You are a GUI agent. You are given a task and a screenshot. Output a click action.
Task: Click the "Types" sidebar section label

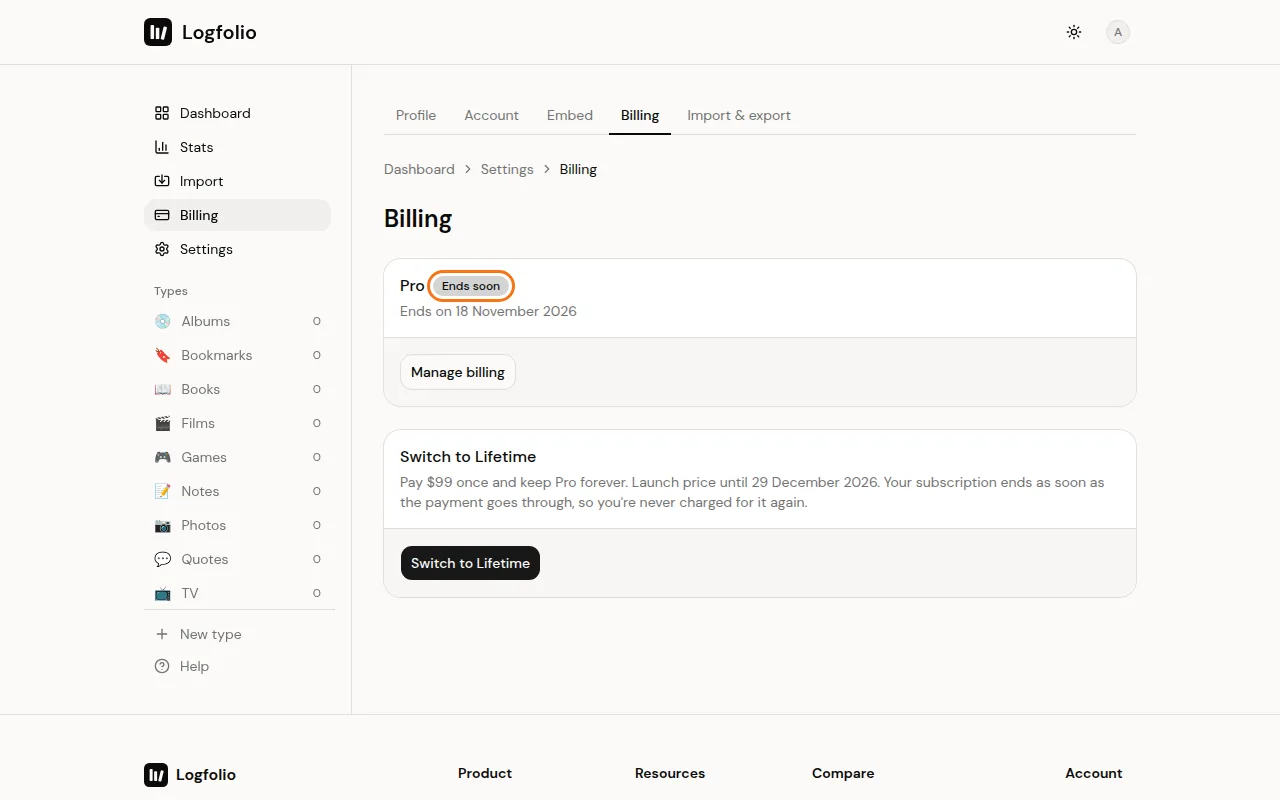[171, 291]
